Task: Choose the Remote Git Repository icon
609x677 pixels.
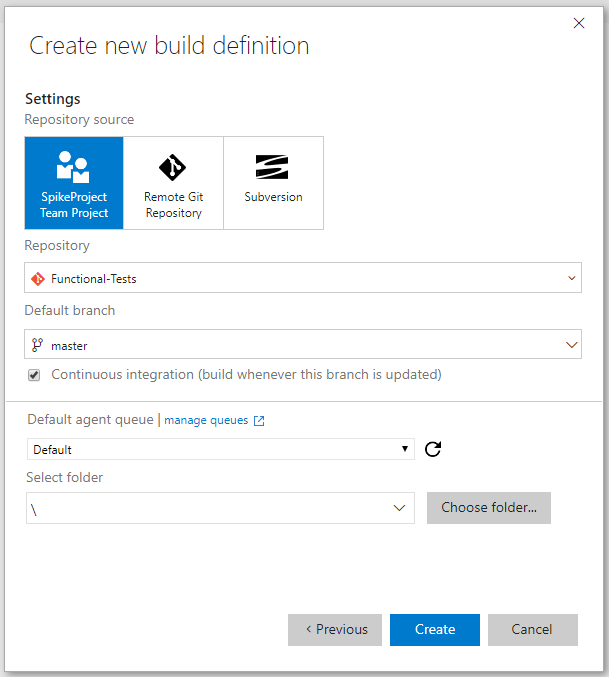Action: (x=173, y=166)
